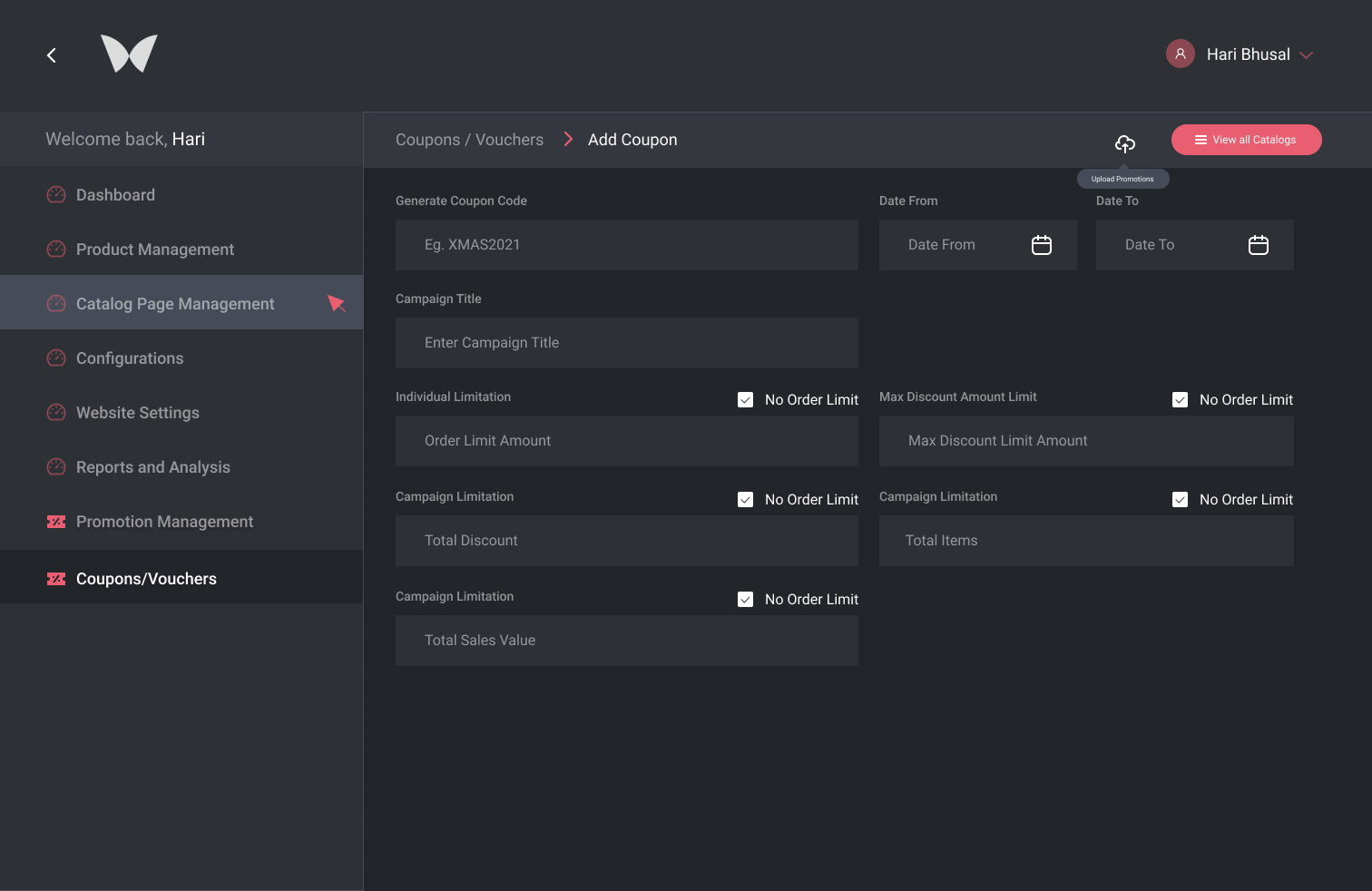Click the back arrow in the header
1372x891 pixels.
[x=52, y=55]
